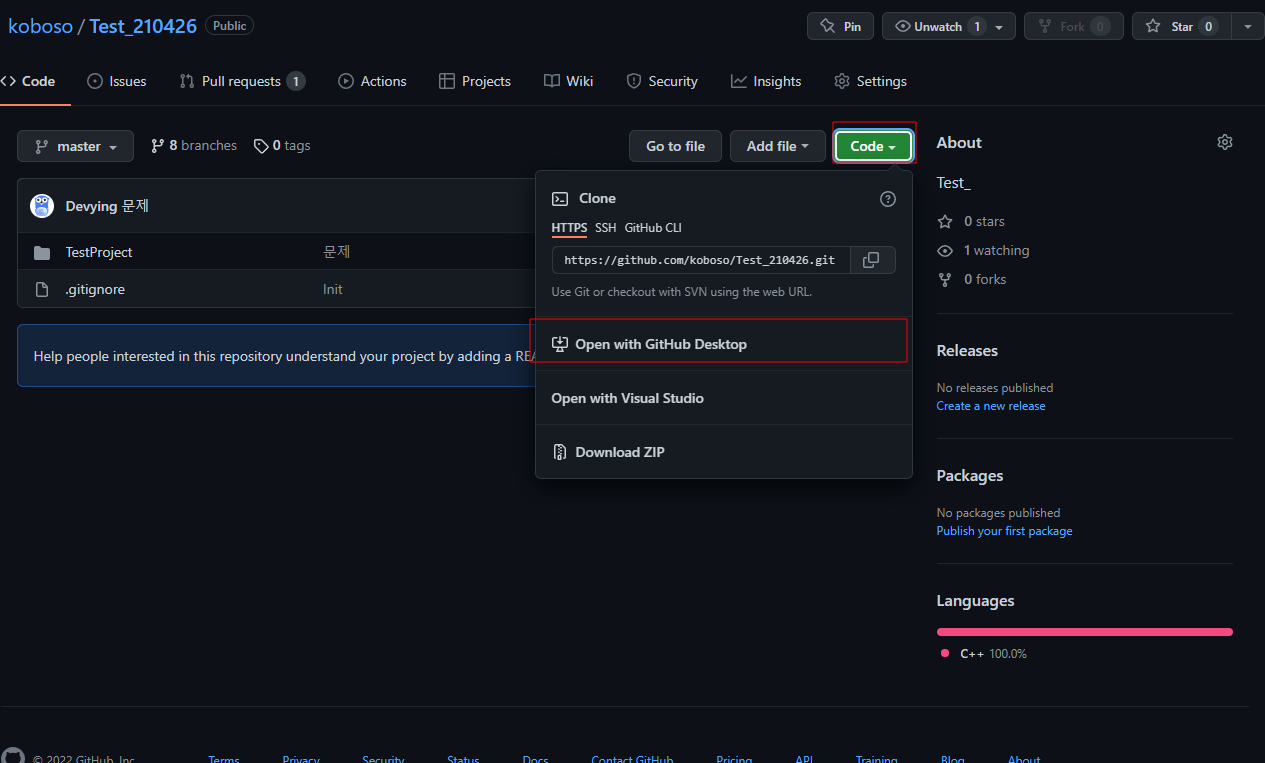Viewport: 1265px width, 763px height.
Task: Open the Test_210426 repository name link
Action: click(143, 26)
